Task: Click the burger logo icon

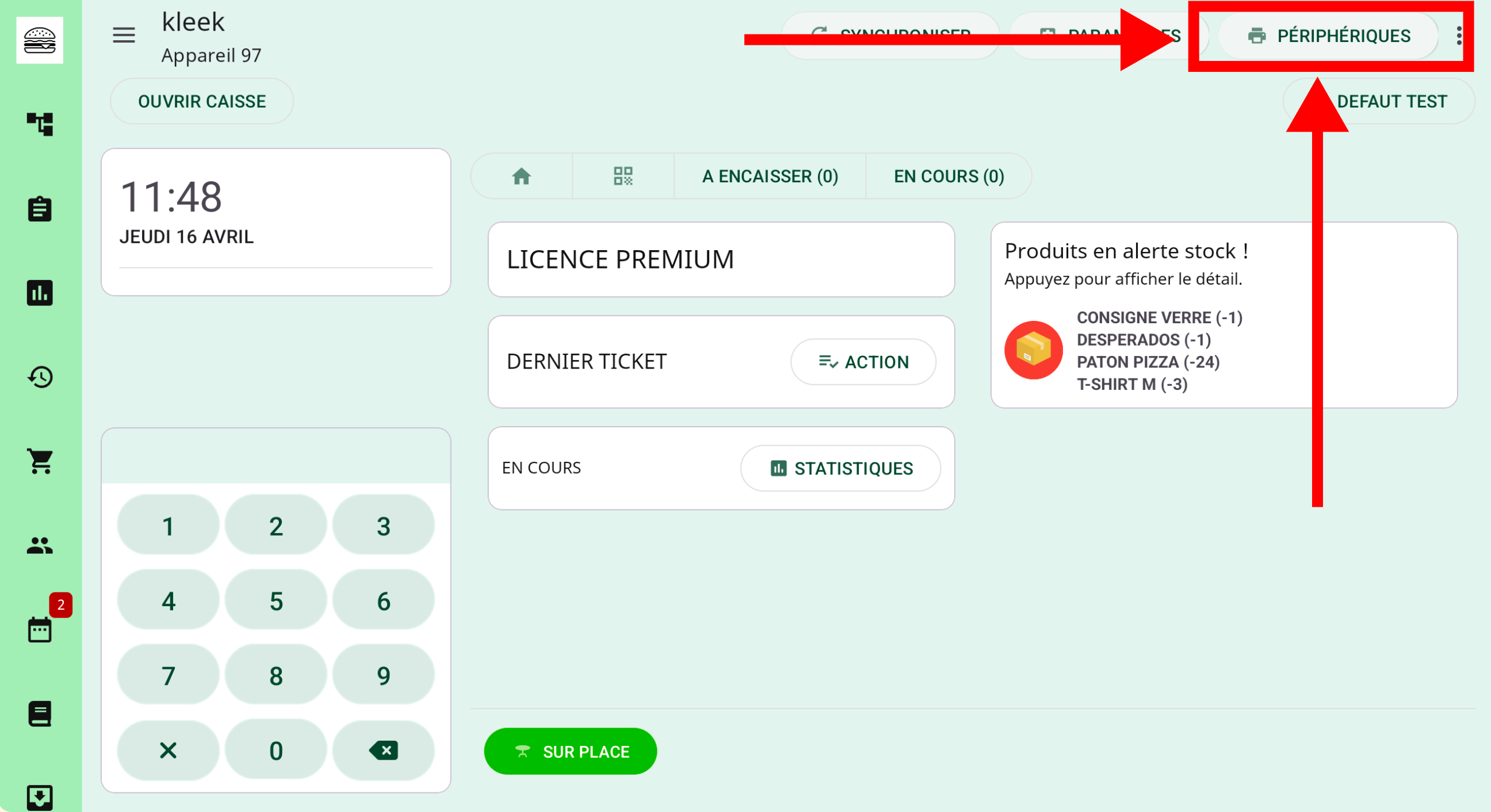Action: (39, 40)
